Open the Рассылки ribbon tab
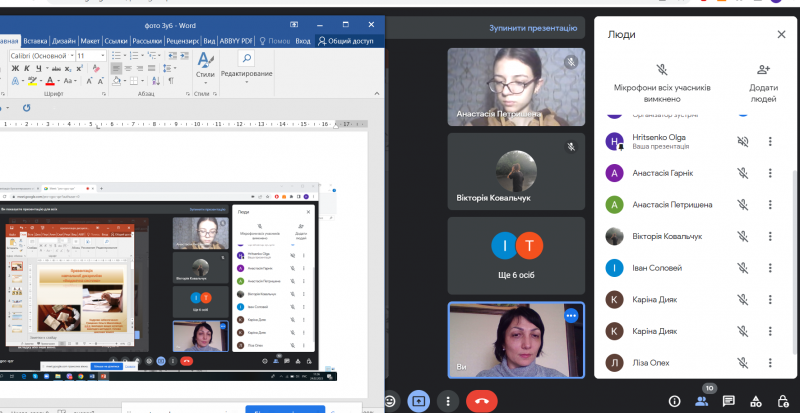 147,41
